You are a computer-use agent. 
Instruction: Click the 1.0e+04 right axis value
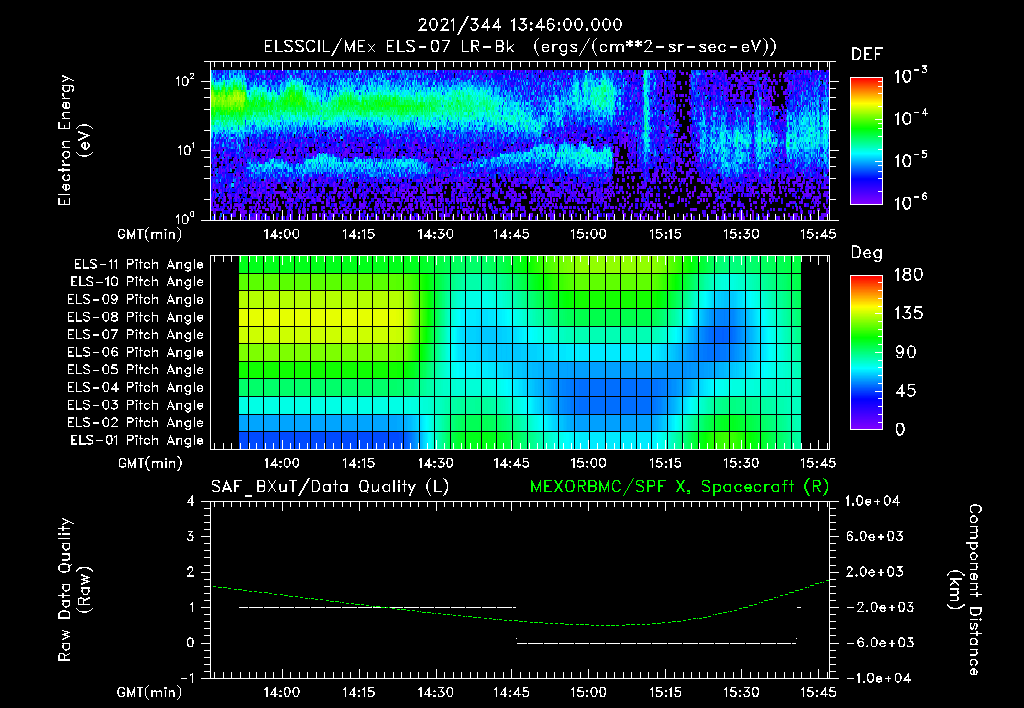coord(872,501)
